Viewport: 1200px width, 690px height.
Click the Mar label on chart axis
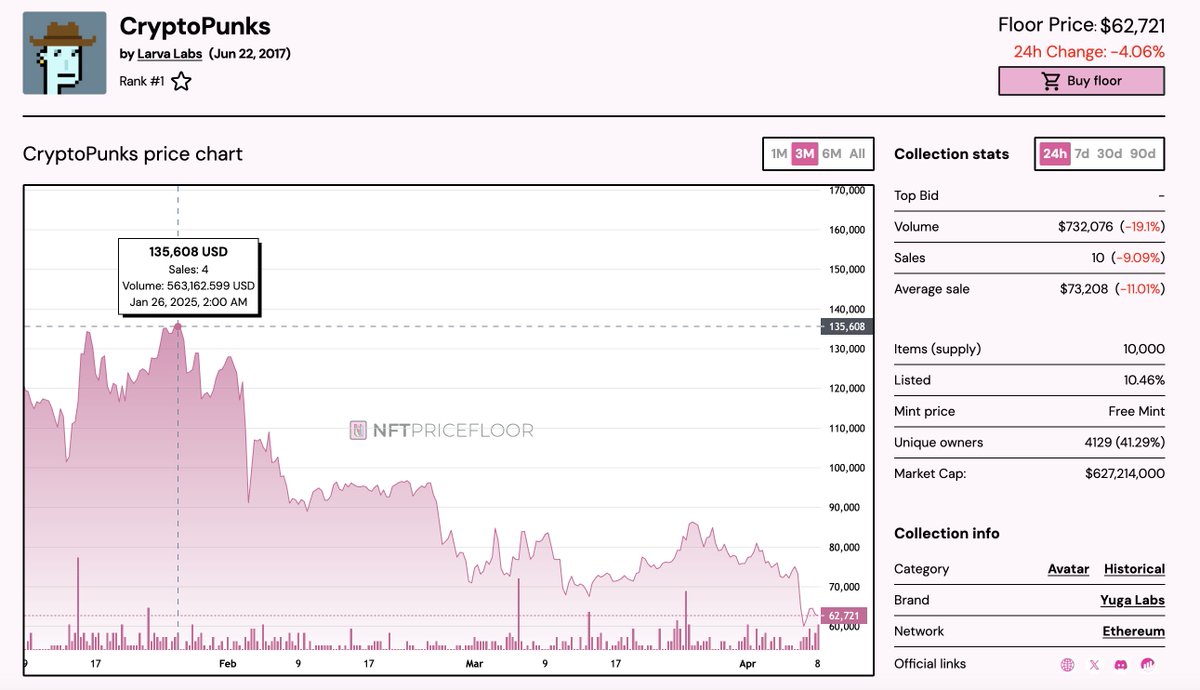(x=474, y=663)
